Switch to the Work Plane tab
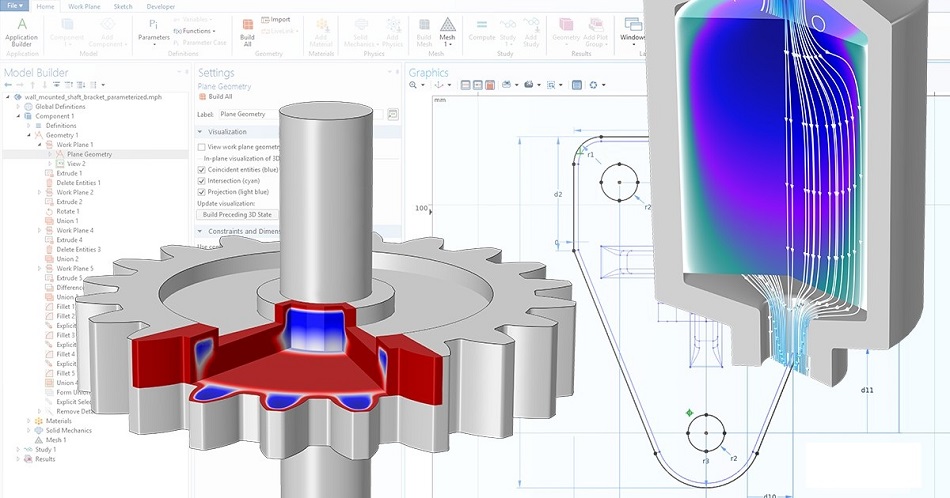 pos(84,7)
